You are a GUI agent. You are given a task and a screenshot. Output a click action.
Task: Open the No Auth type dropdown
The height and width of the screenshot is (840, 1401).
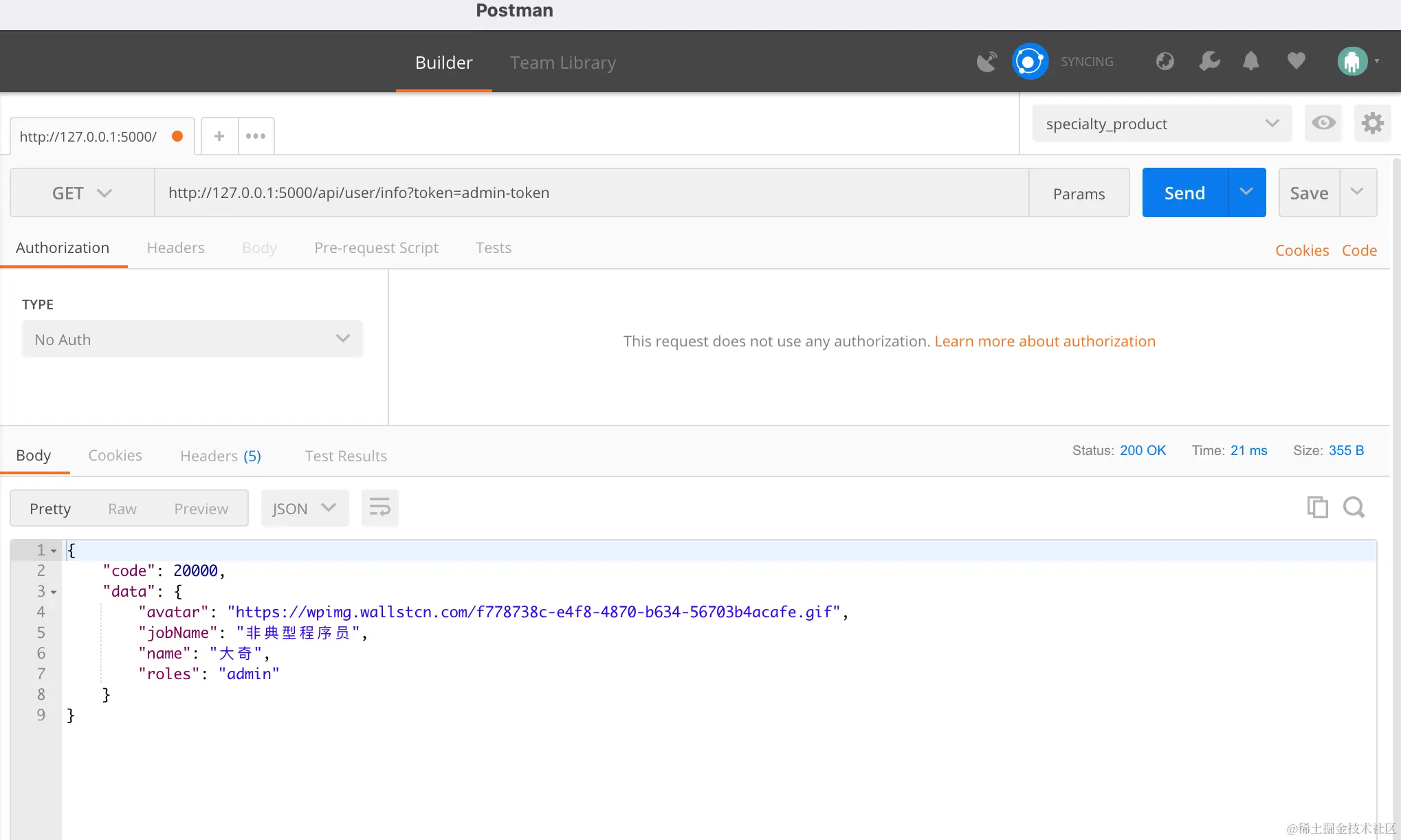pyautogui.click(x=192, y=340)
